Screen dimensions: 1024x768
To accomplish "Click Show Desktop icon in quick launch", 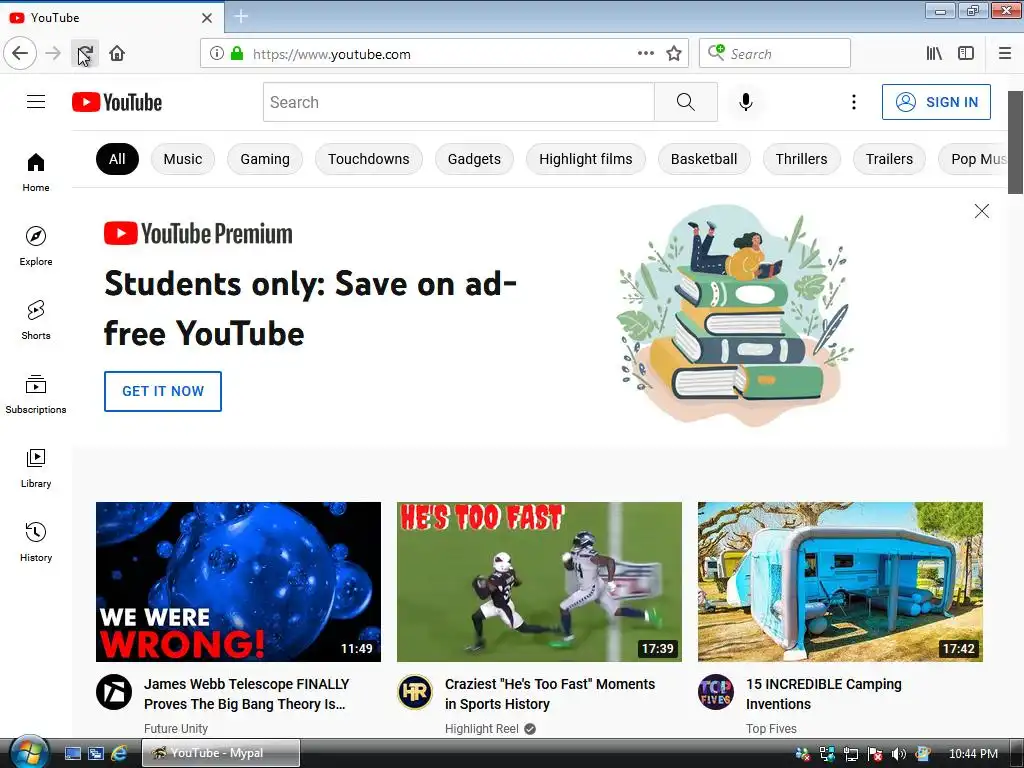I will (72, 753).
